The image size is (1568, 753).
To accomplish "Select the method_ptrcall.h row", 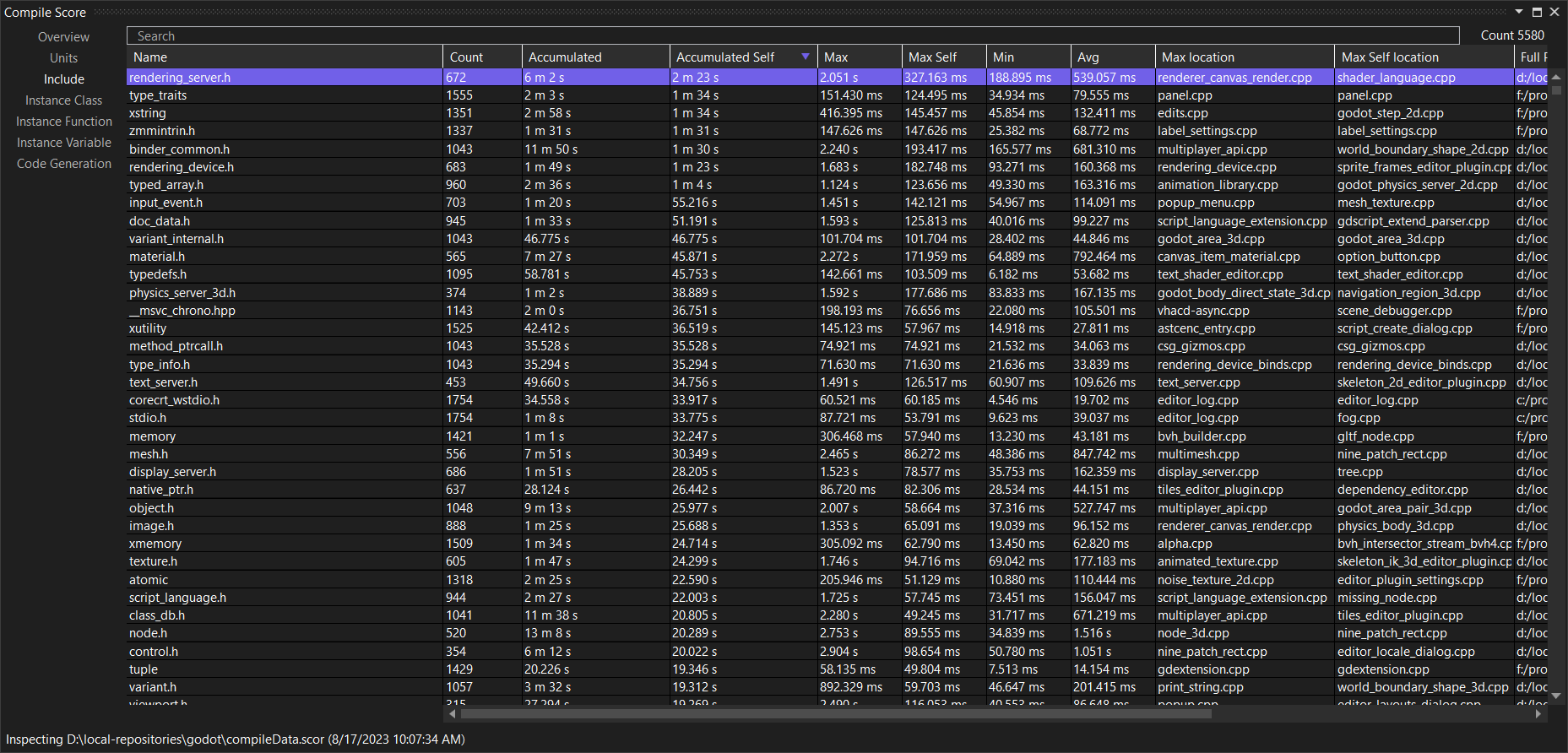I will point(838,346).
